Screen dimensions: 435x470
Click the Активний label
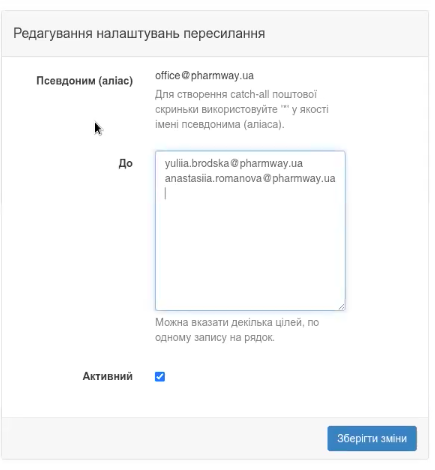coord(107,376)
